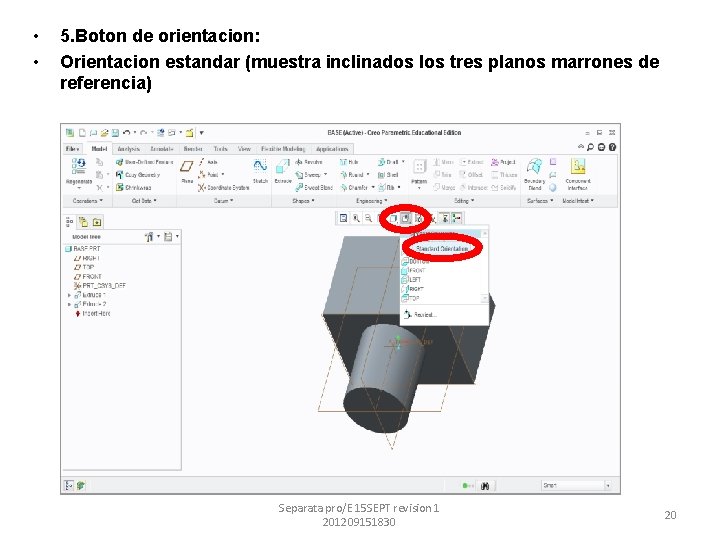Select the Revolve tool

click(x=309, y=162)
